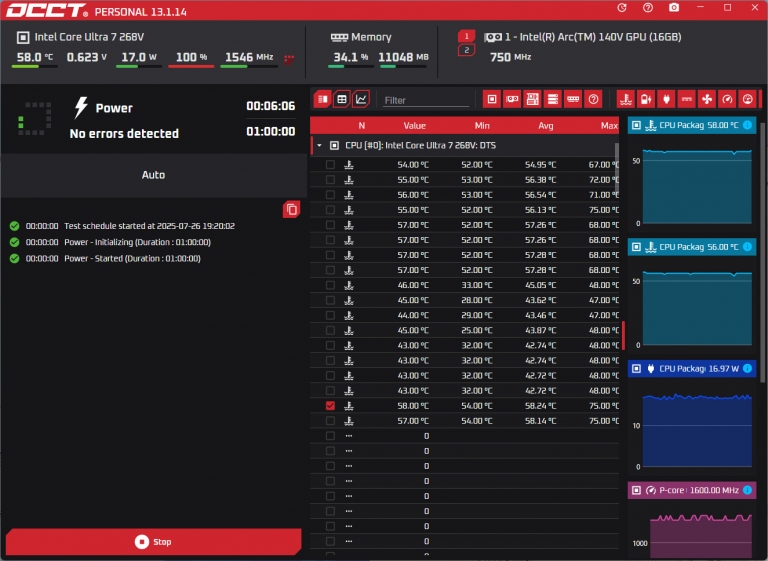
Task: Toggle the storage sensor filter
Action: [x=553, y=99]
